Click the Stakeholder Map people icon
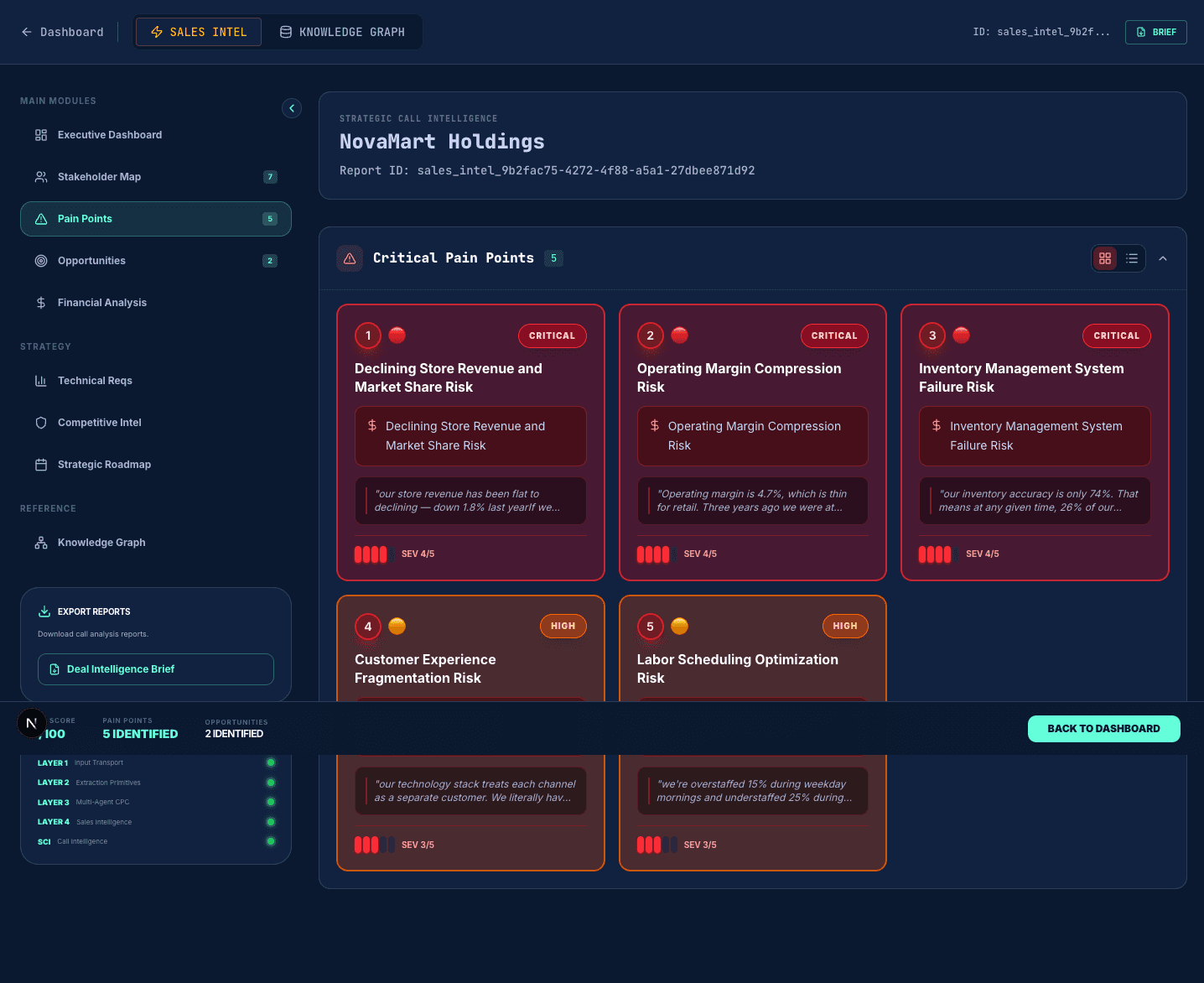Image resolution: width=1204 pixels, height=983 pixels. coord(41,177)
